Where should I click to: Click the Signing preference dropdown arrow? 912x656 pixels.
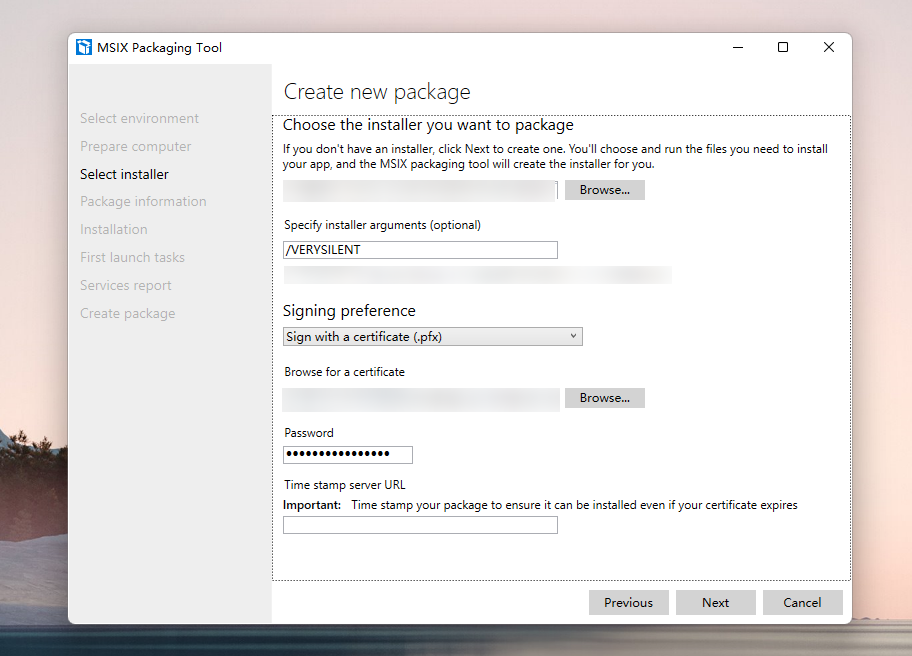pyautogui.click(x=573, y=336)
